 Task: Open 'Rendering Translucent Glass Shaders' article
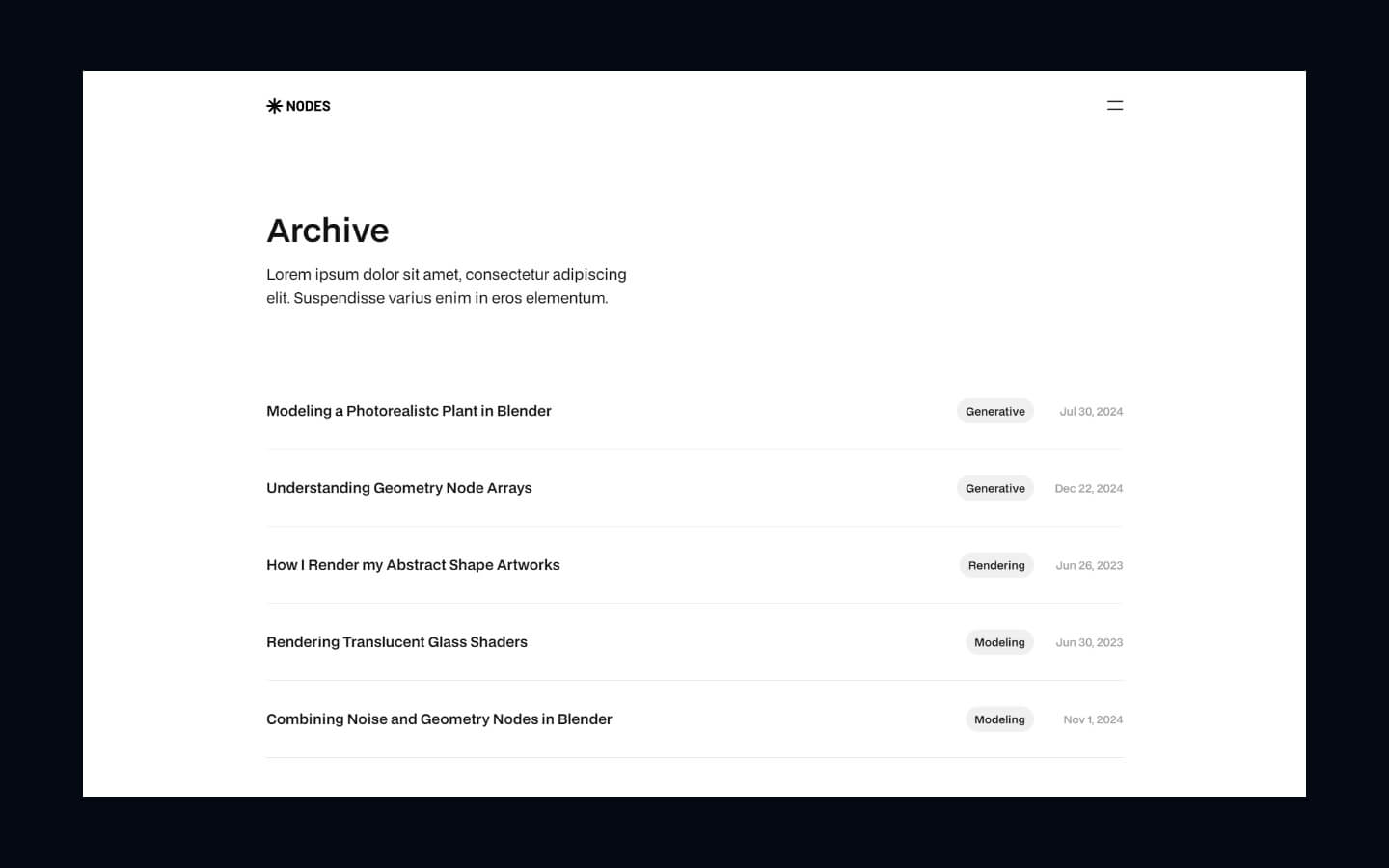coord(396,642)
